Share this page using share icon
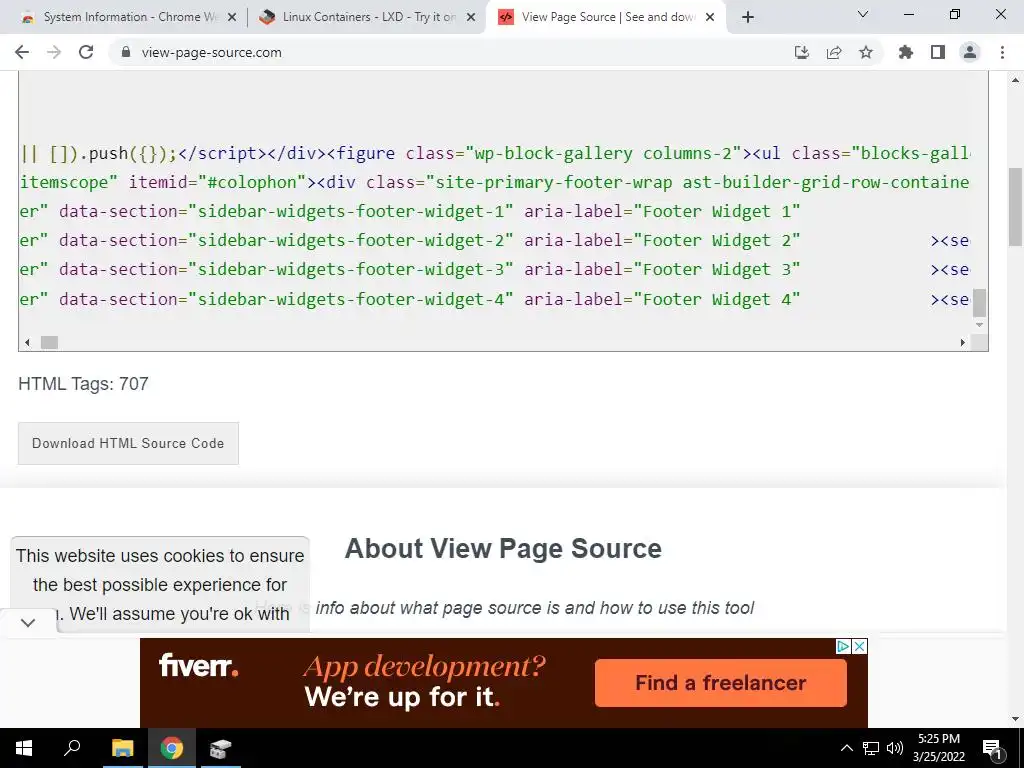This screenshot has height=768, width=1024. click(x=834, y=52)
